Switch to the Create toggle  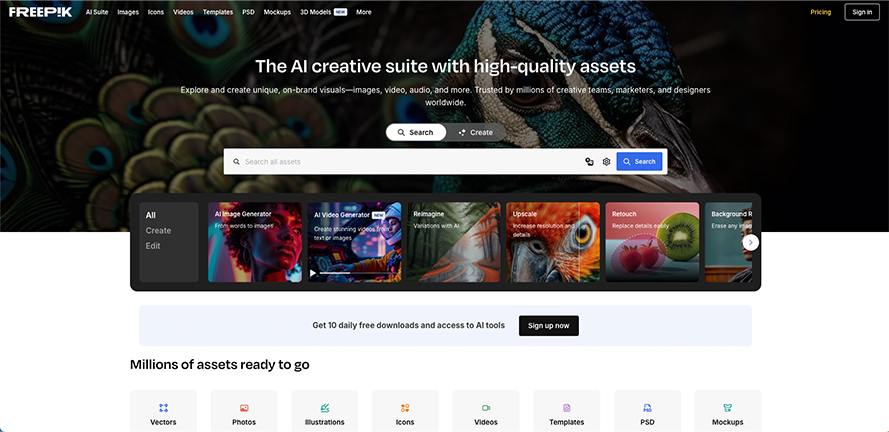pyautogui.click(x=476, y=132)
